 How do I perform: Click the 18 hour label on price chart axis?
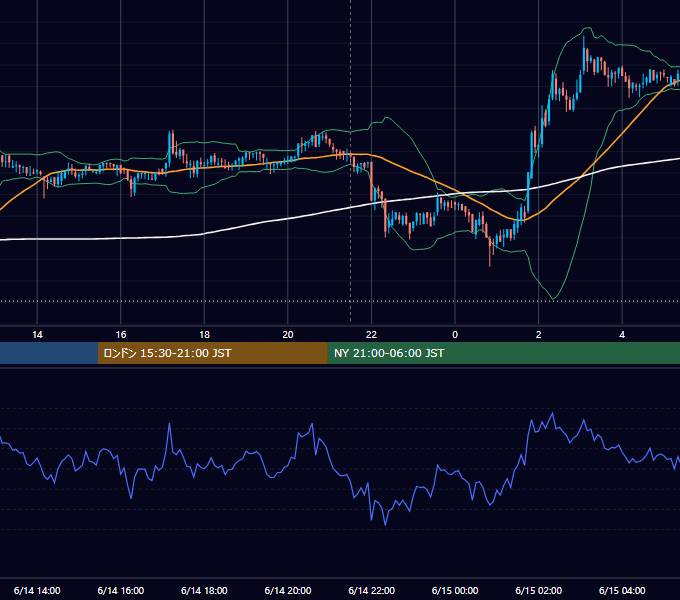(x=204, y=335)
